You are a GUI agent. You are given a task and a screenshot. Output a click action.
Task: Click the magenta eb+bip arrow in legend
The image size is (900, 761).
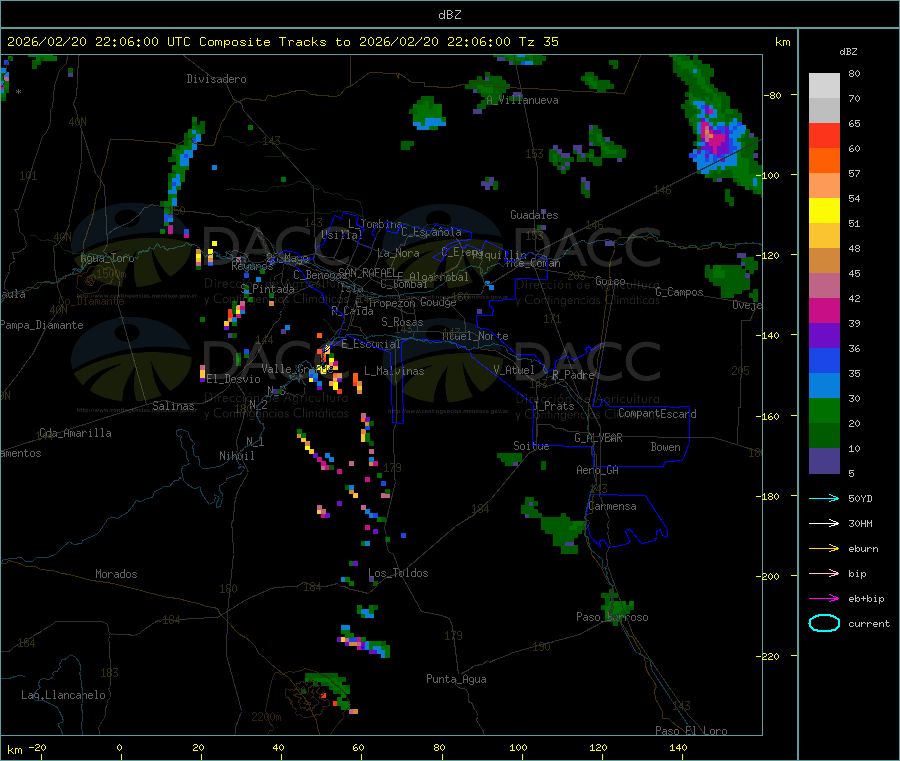click(x=824, y=598)
